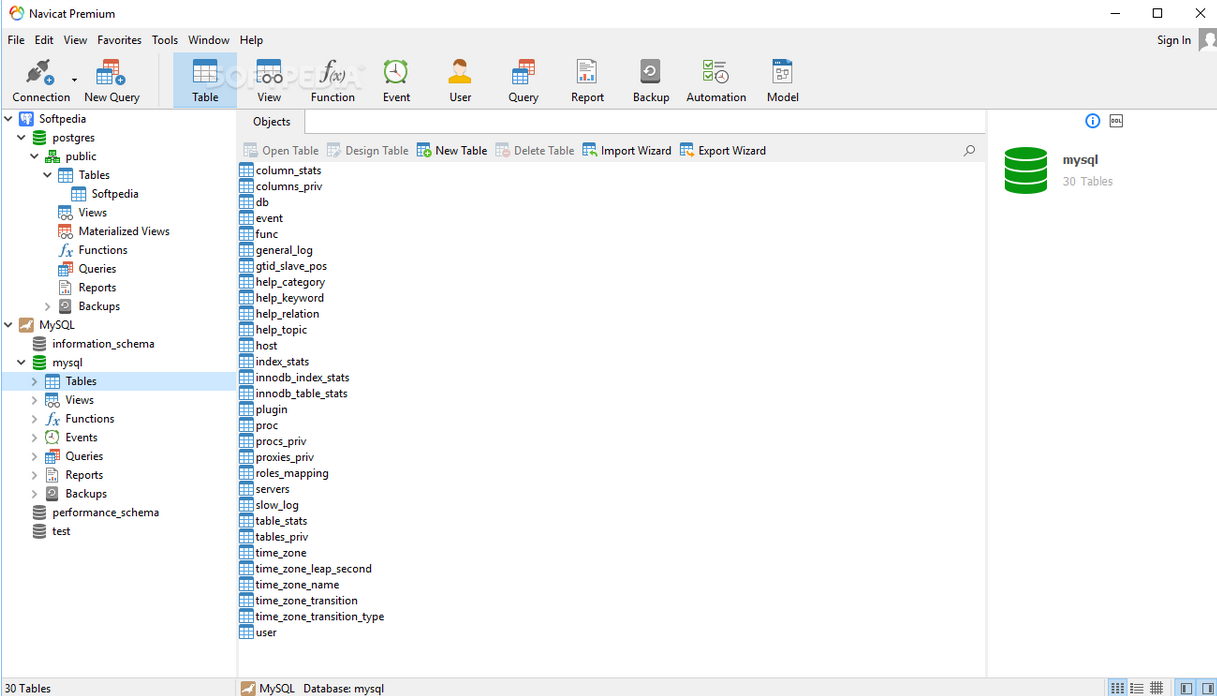The image size is (1217, 696).
Task: Click the user avatar next to Sign In
Action: 1207,40
